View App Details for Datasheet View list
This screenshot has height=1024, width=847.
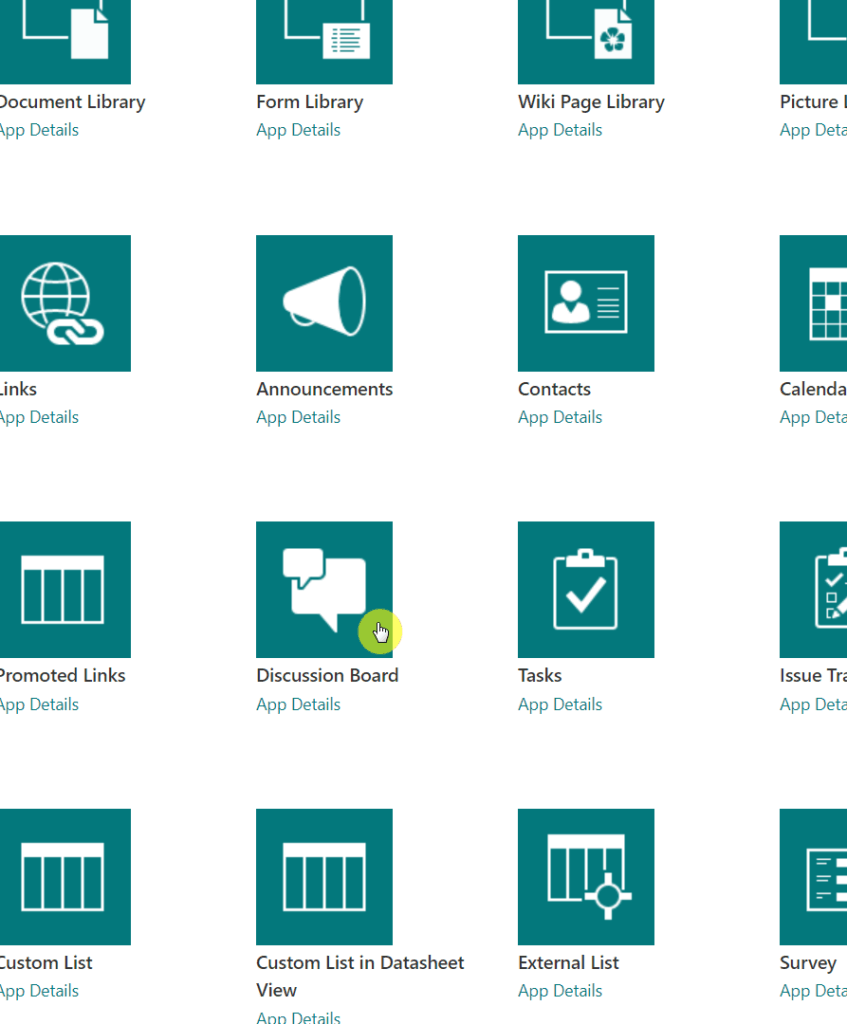298,1017
